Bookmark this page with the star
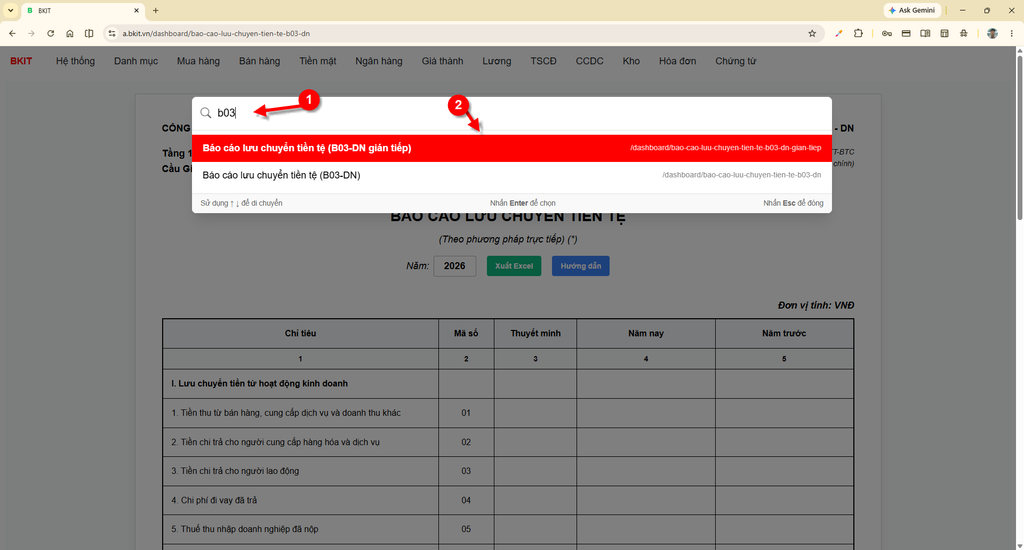This screenshot has width=1024, height=550. point(812,33)
